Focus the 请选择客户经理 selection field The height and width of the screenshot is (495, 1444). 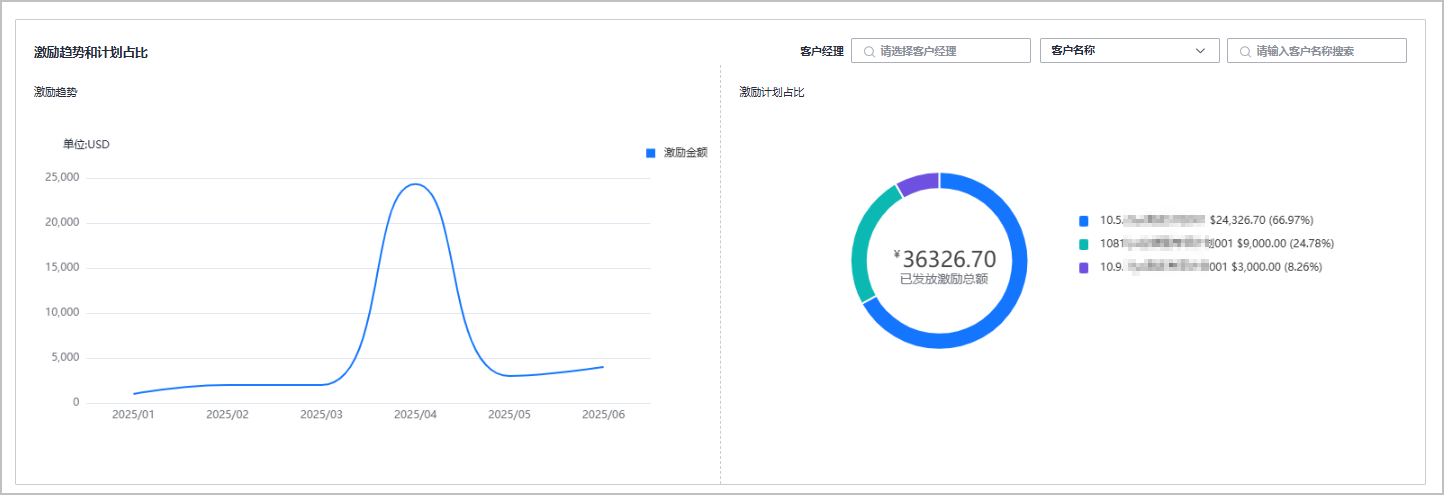click(x=950, y=51)
